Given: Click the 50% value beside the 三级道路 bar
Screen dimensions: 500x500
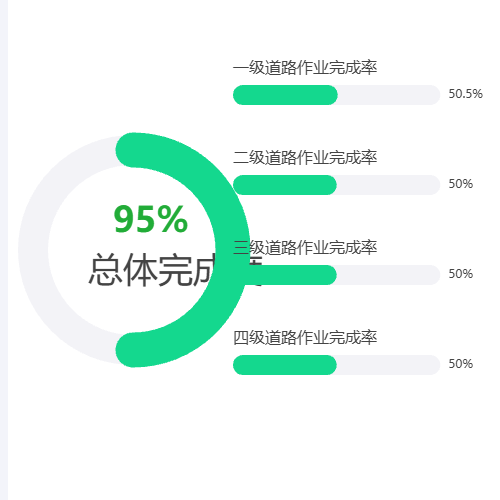Looking at the screenshot, I should pyautogui.click(x=461, y=274).
